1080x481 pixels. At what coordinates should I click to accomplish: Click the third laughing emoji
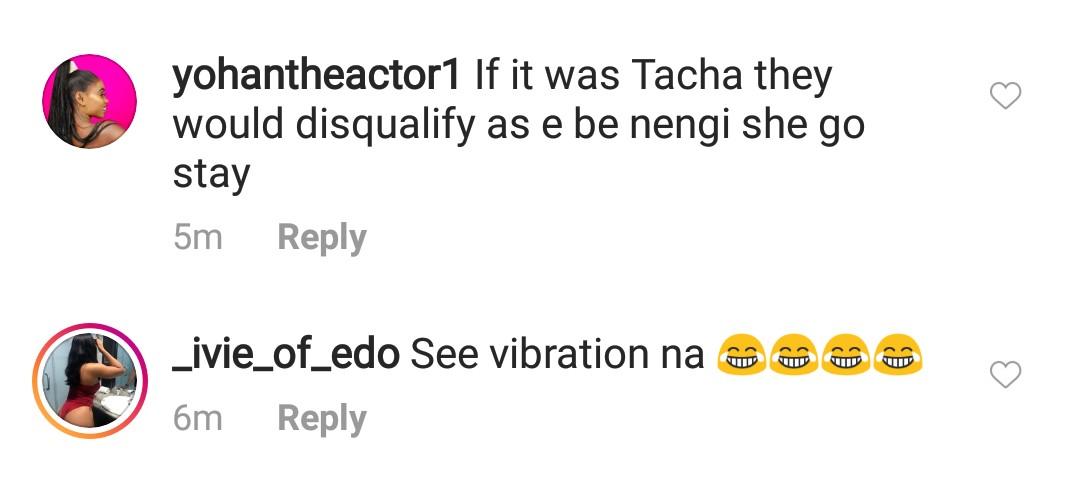pyautogui.click(x=846, y=355)
